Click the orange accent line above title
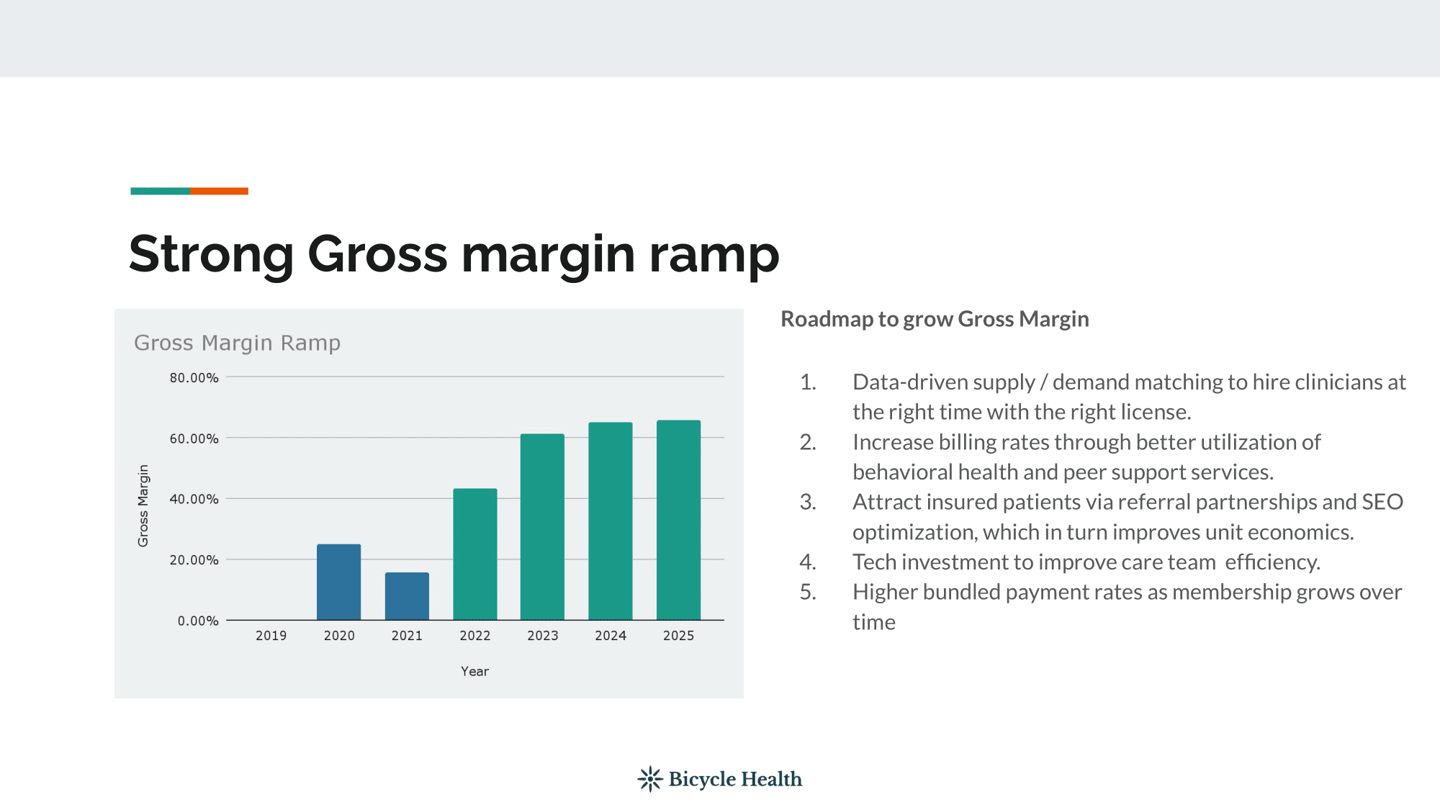This screenshot has height=810, width=1440. pyautogui.click(x=219, y=191)
